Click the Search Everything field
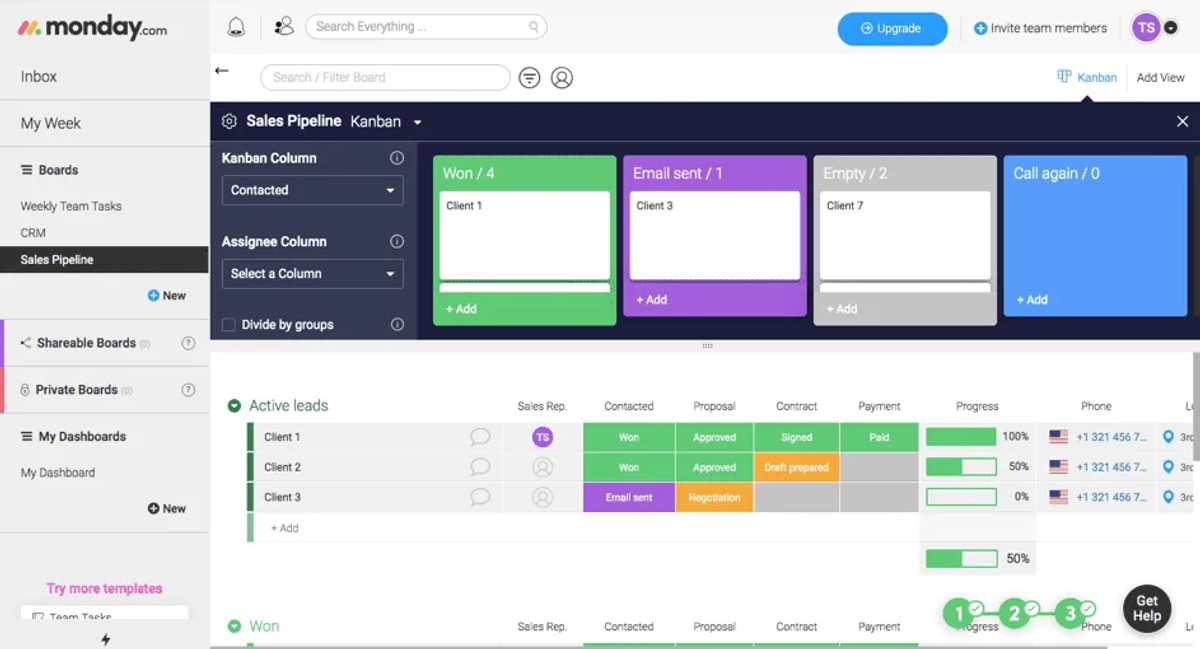 click(427, 27)
